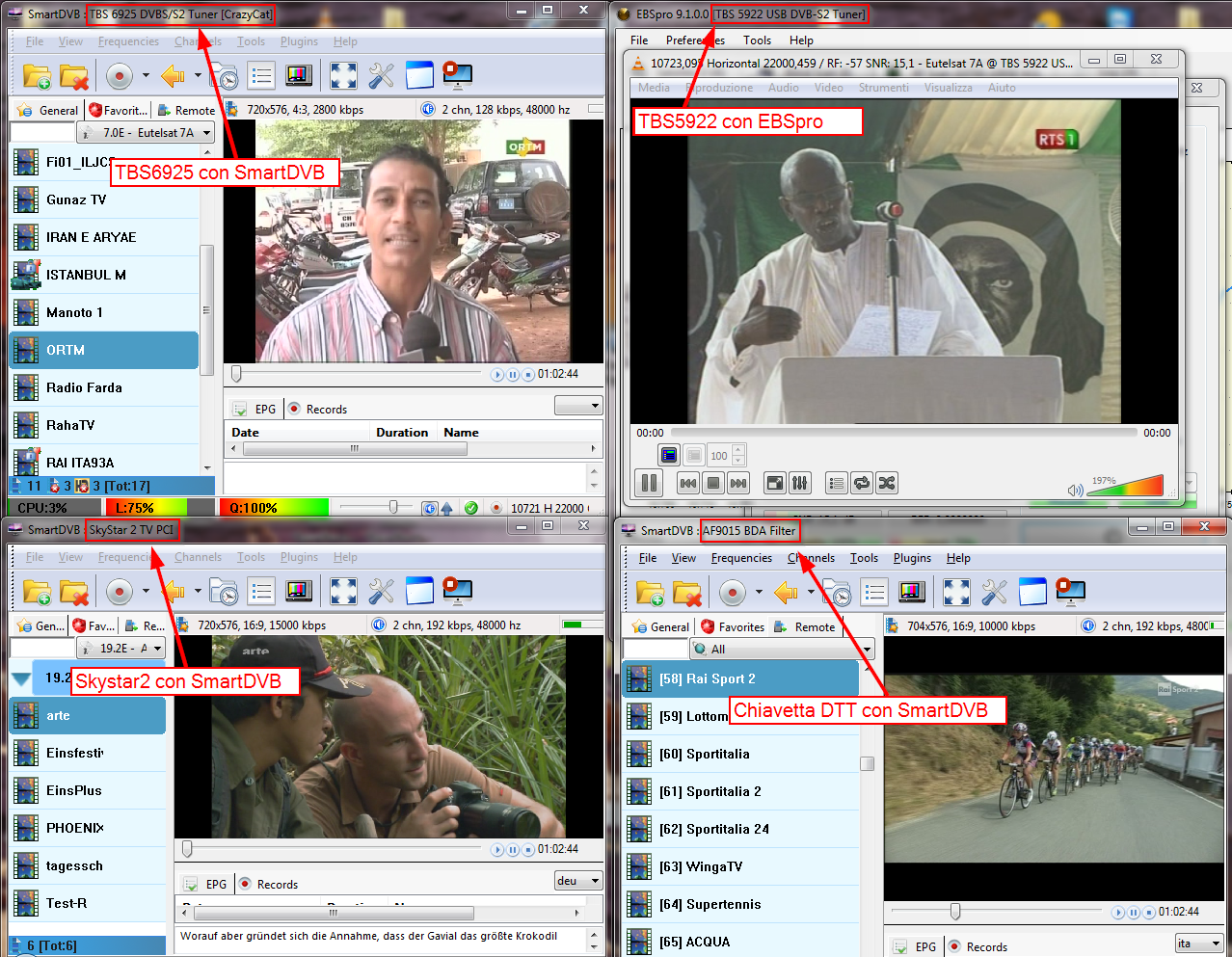This screenshot has height=957, width=1232.
Task: Open the 19.2E satellite dropdown in SkyStar 2 window
Action: pos(121,648)
